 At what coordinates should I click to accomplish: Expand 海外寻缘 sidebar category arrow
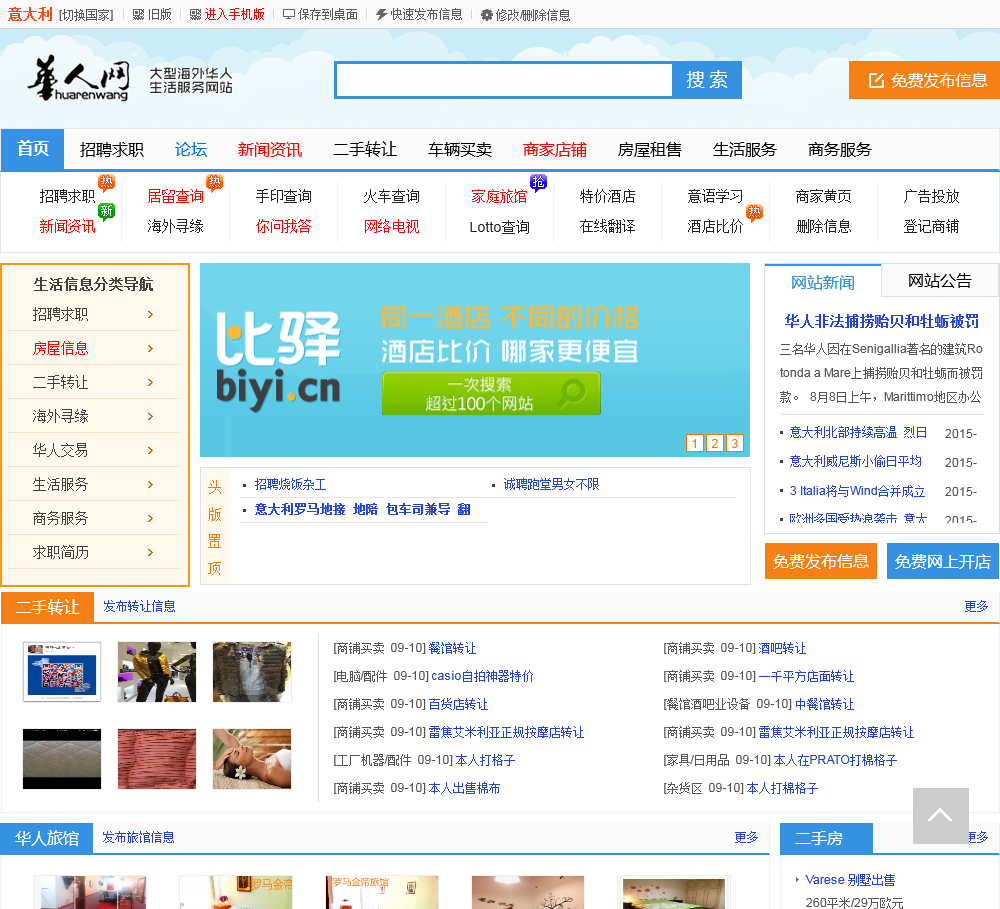point(151,417)
